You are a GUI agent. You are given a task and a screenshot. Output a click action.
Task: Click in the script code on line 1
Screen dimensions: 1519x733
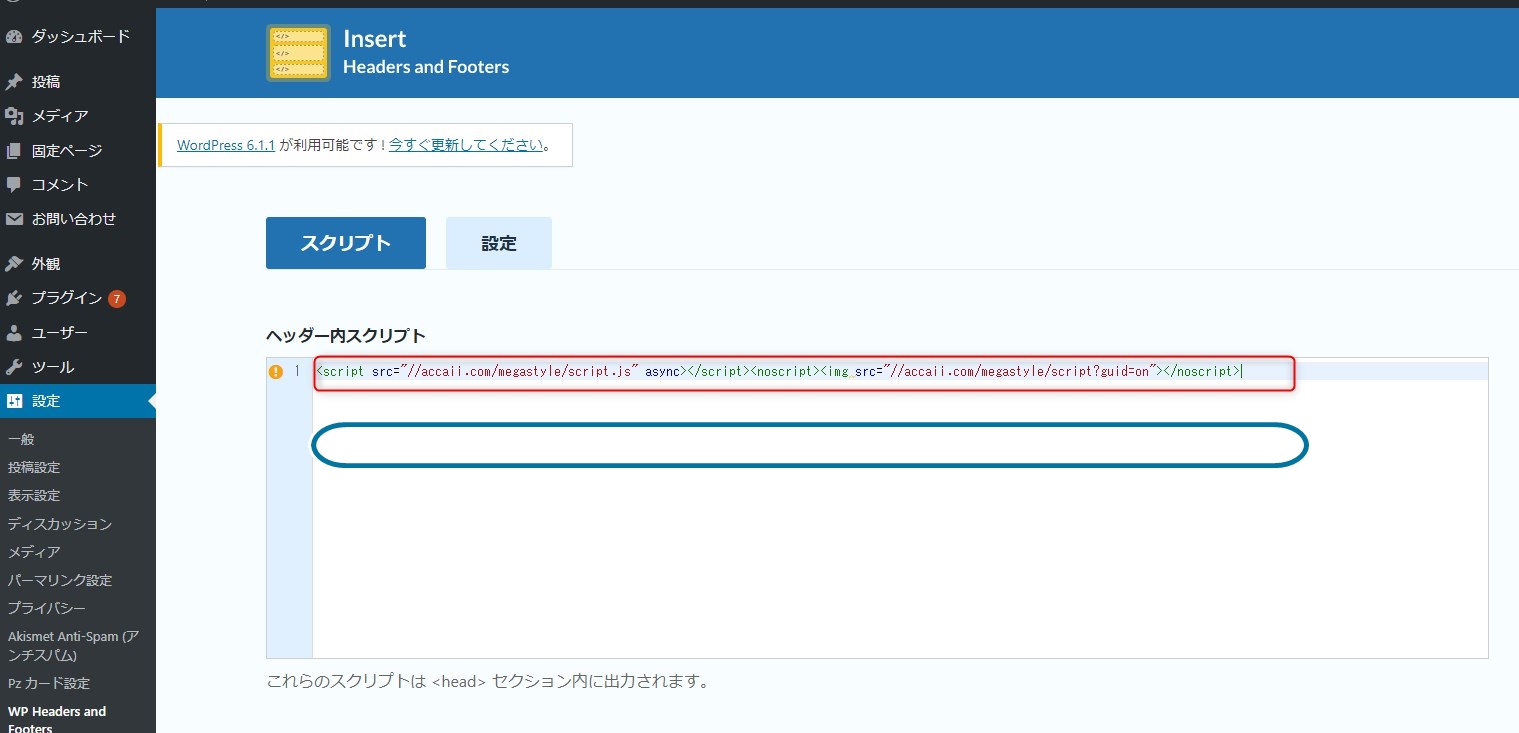[x=778, y=371]
